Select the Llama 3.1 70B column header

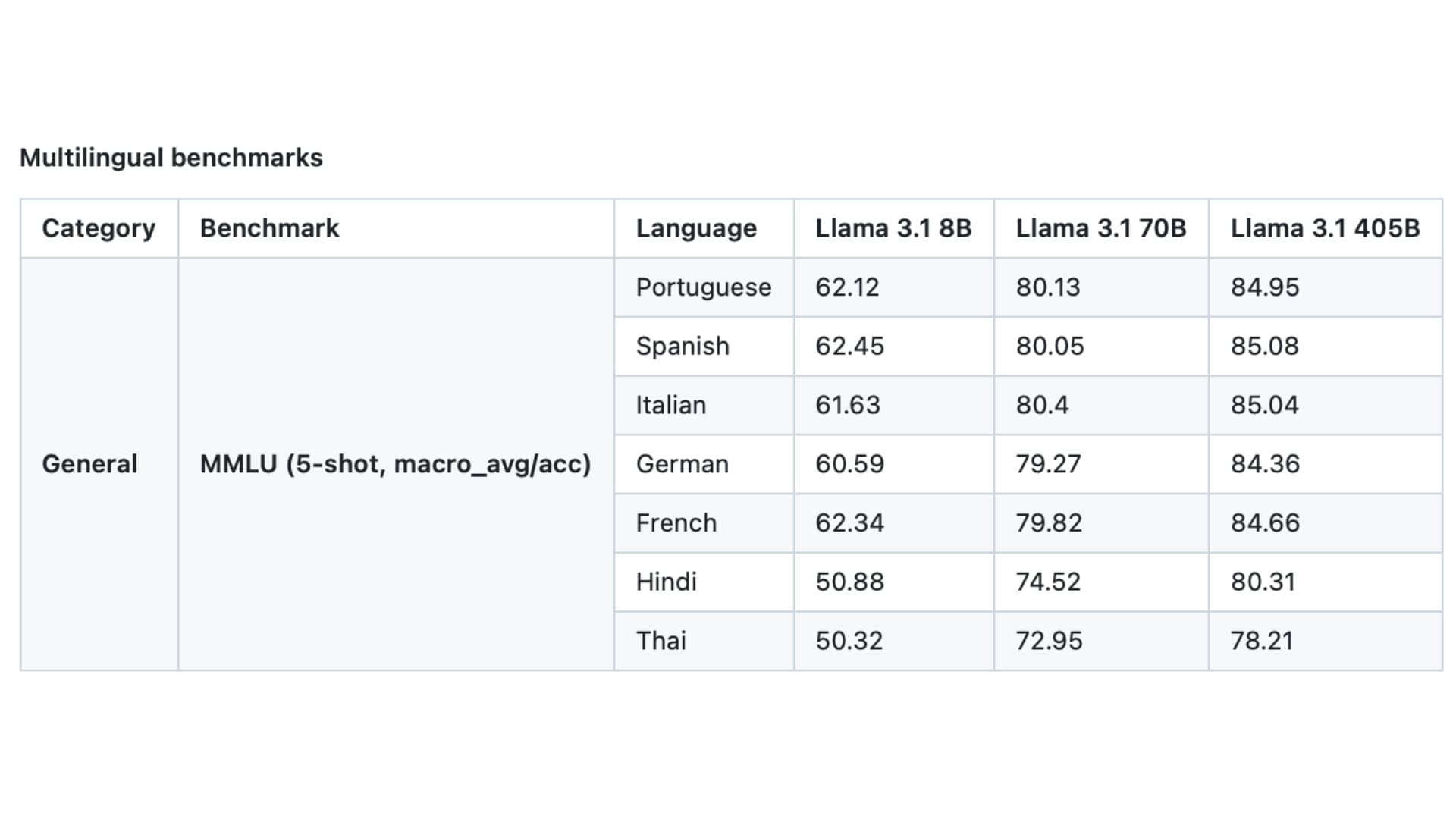coord(1100,227)
